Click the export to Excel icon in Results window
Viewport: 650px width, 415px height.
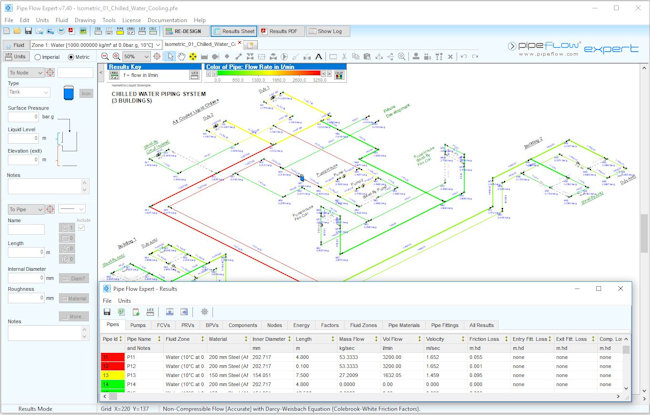[x=121, y=312]
